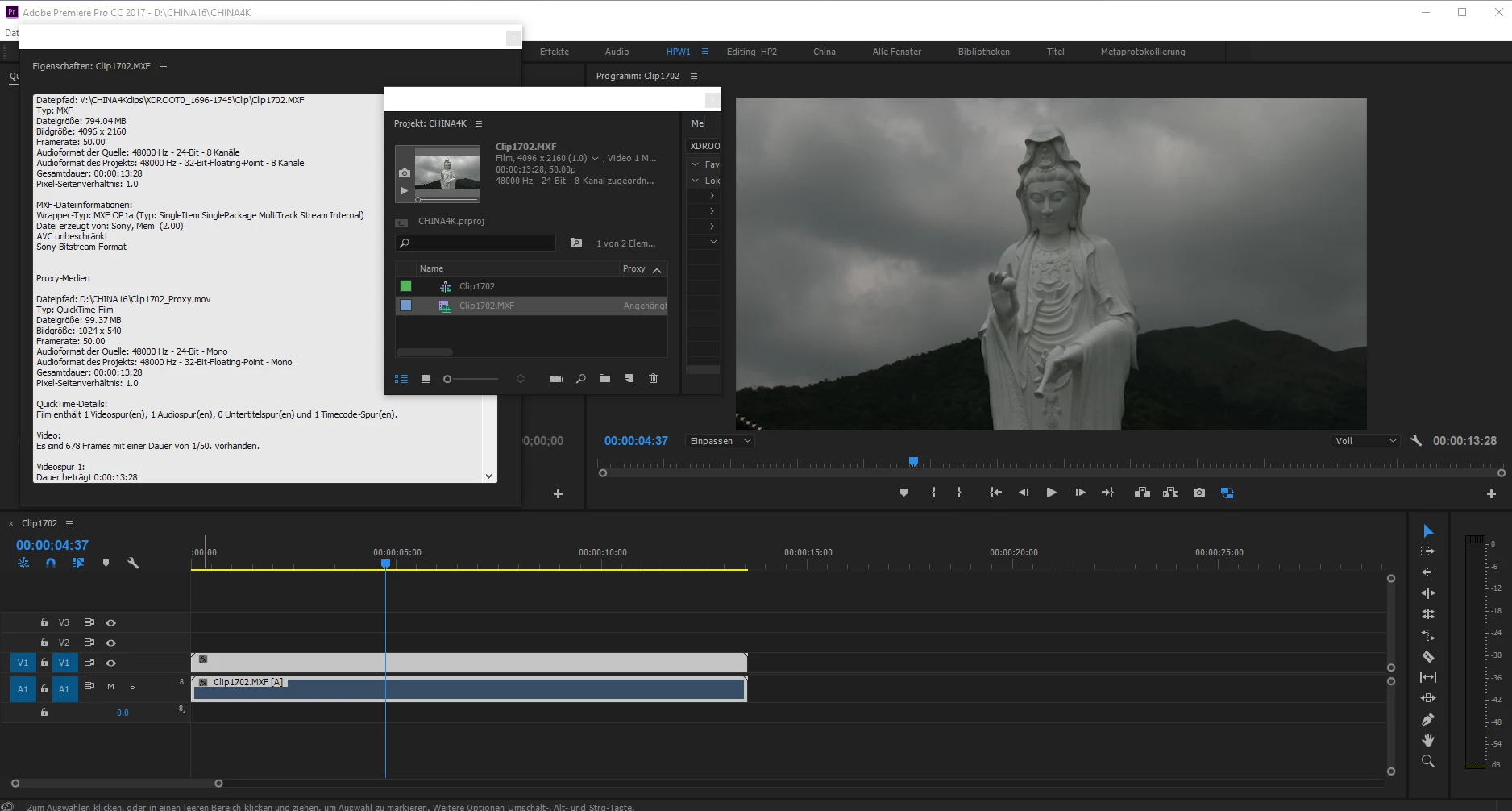This screenshot has height=811, width=1512.
Task: Mark Out point in Program monitor
Action: [959, 493]
